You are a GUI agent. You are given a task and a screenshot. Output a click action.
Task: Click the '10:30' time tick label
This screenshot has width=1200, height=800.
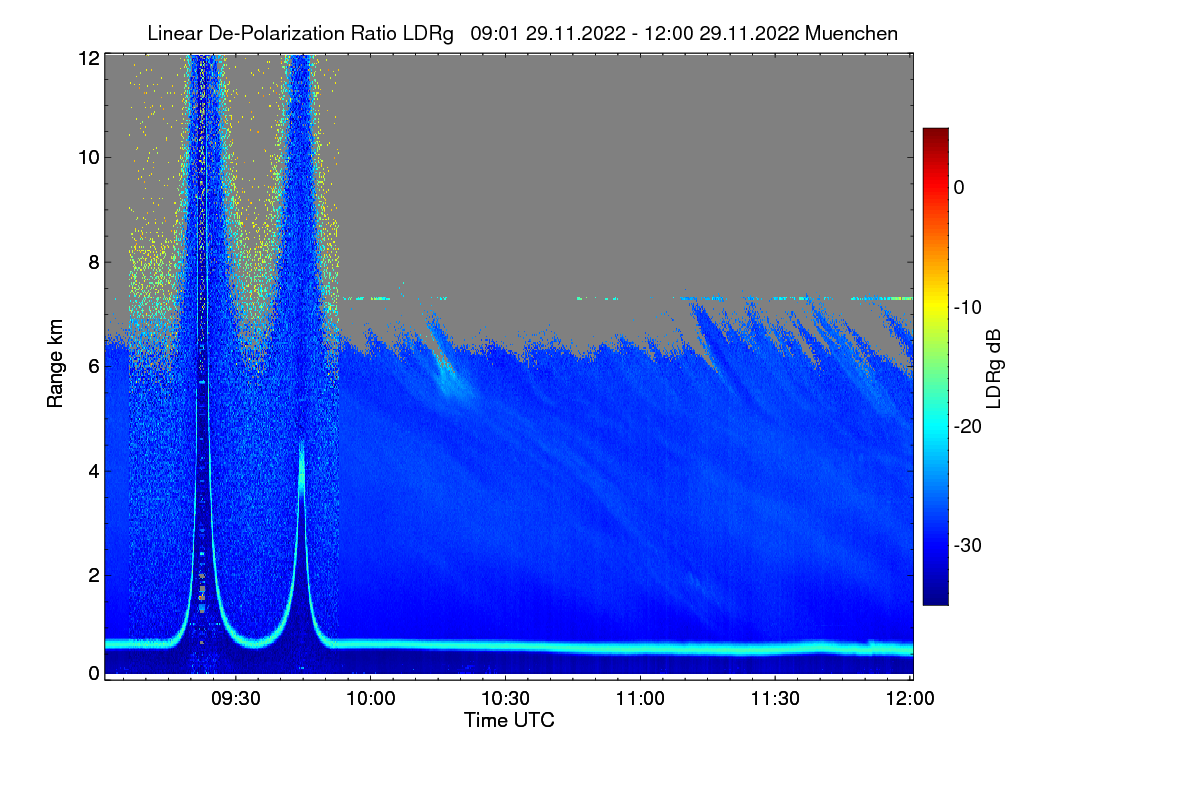pos(506,698)
